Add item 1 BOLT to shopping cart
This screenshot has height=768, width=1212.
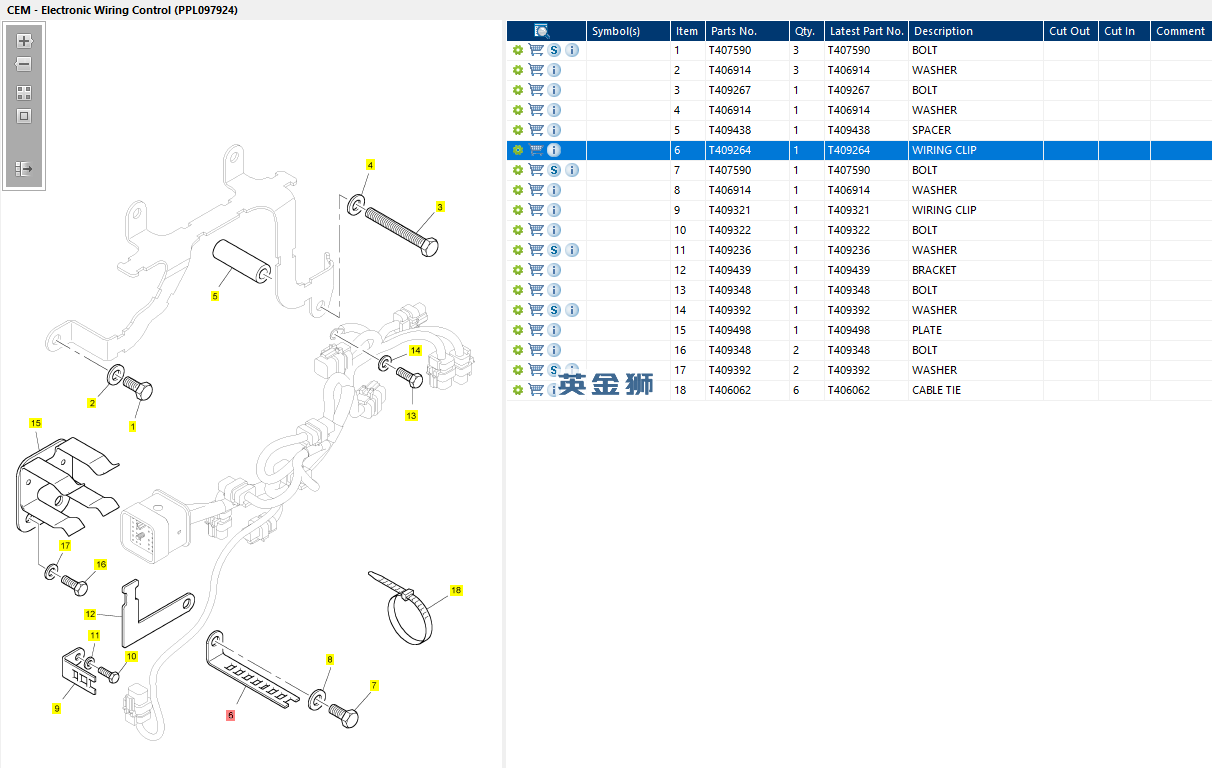point(536,50)
